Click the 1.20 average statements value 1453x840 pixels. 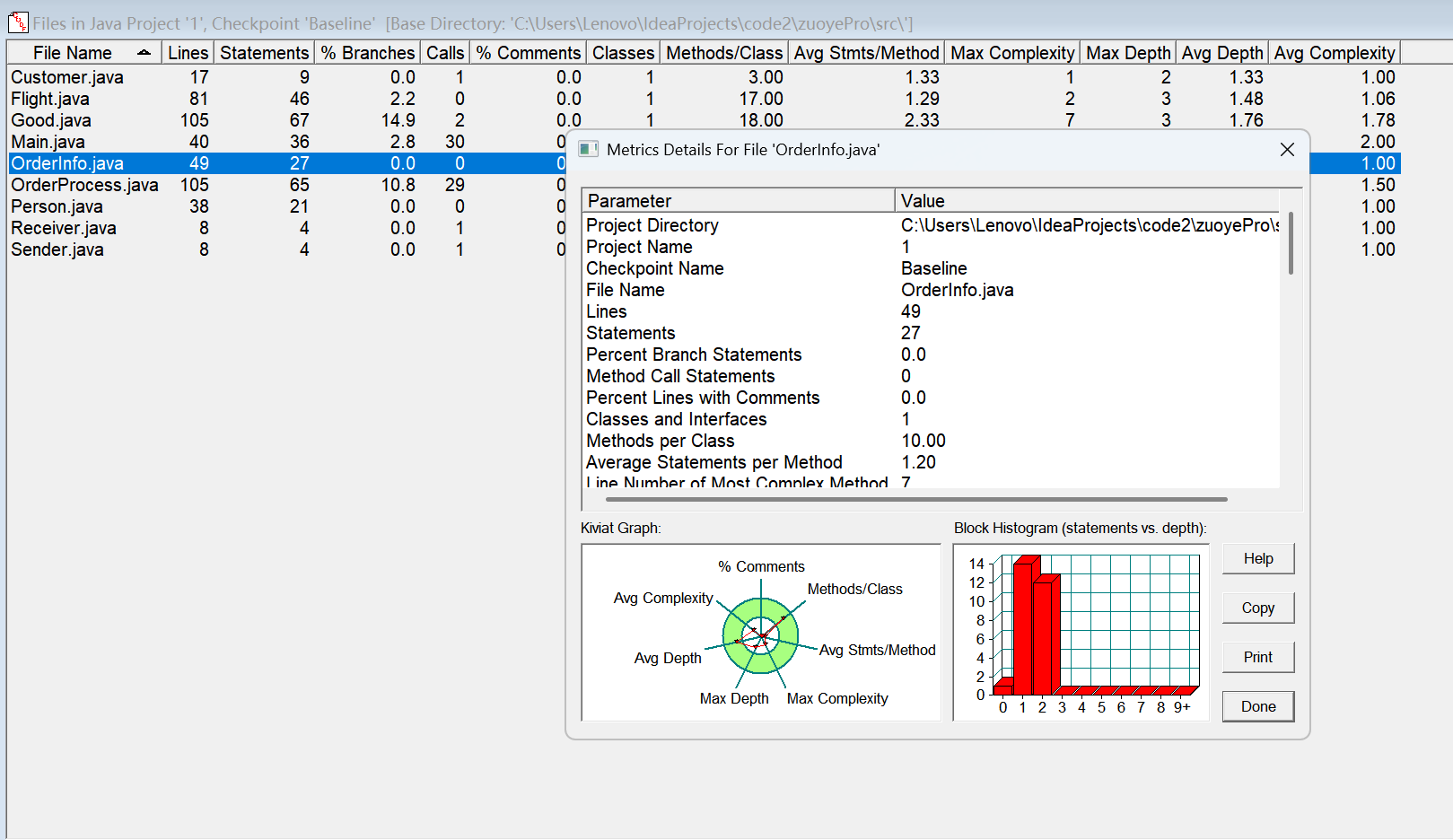click(x=918, y=462)
